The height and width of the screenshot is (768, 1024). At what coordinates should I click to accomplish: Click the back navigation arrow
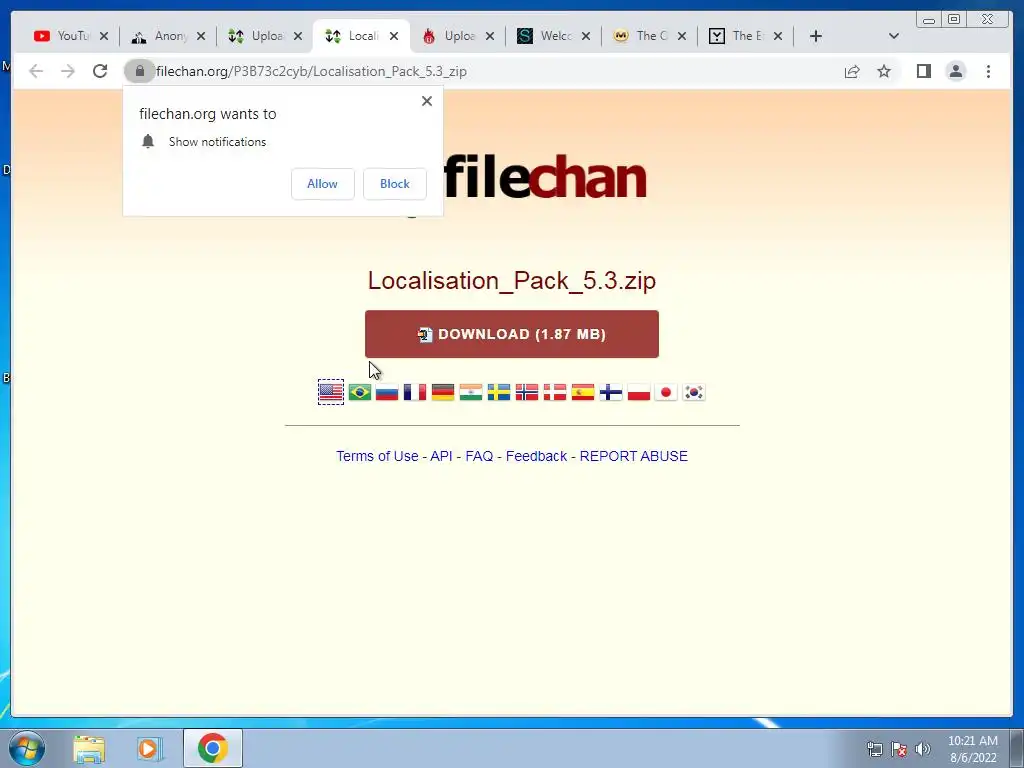pos(36,71)
